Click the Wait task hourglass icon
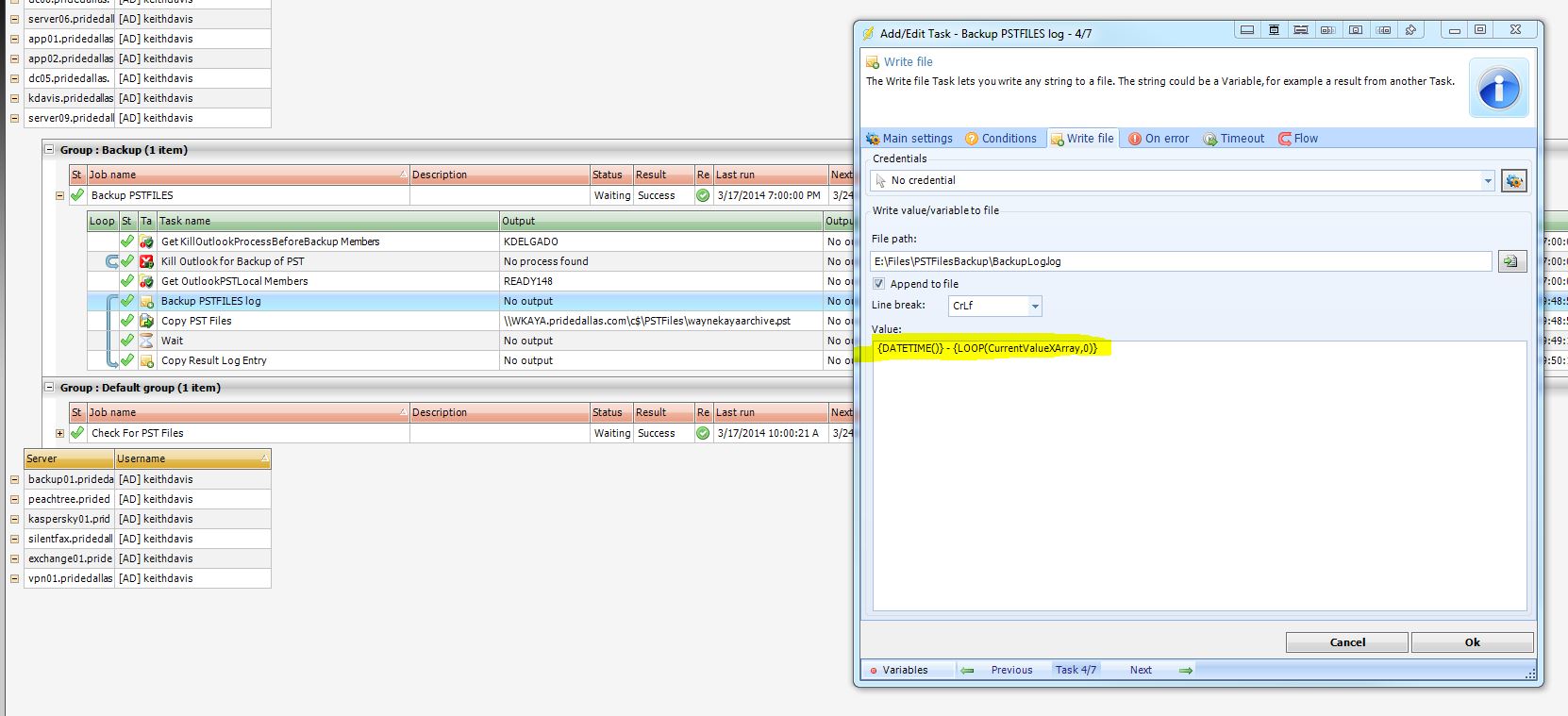Viewport: 1568px width, 716px height. (146, 341)
